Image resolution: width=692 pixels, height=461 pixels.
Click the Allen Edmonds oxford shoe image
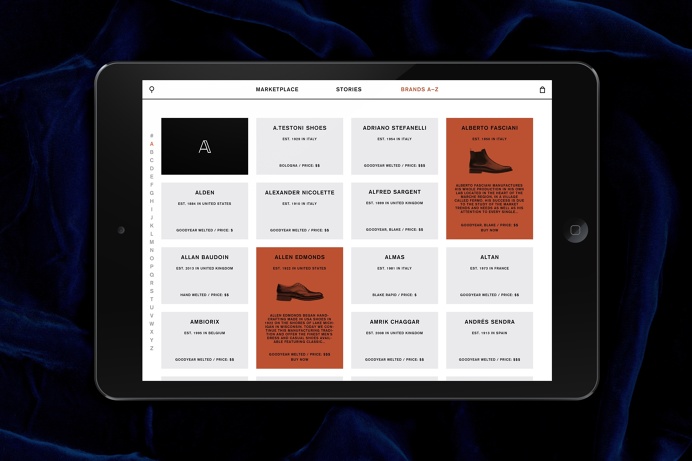(x=300, y=292)
